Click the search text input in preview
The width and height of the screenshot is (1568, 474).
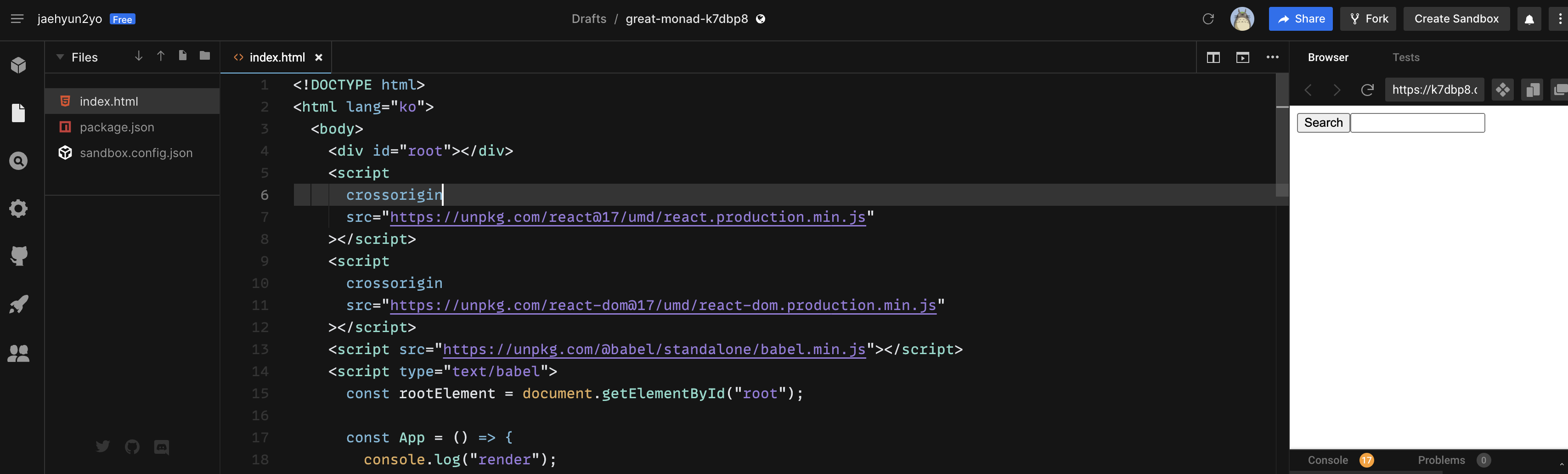click(1418, 122)
